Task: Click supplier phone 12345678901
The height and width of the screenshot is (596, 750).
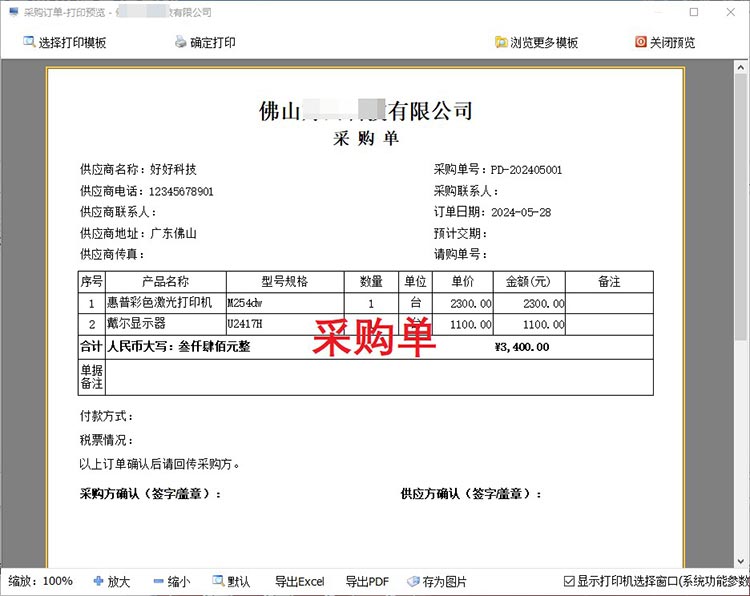Action: 181,191
